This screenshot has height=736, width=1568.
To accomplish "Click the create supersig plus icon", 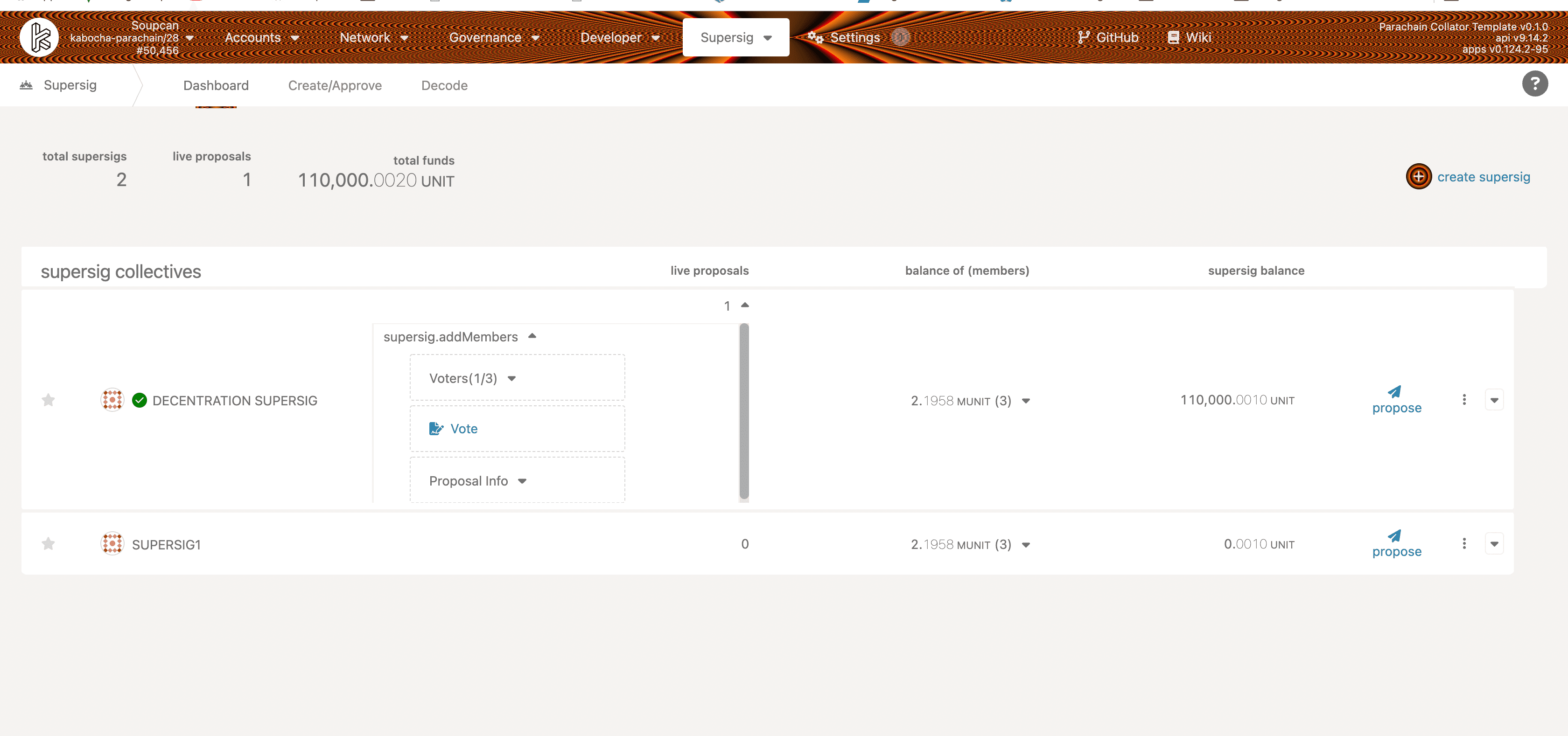I will coord(1419,176).
